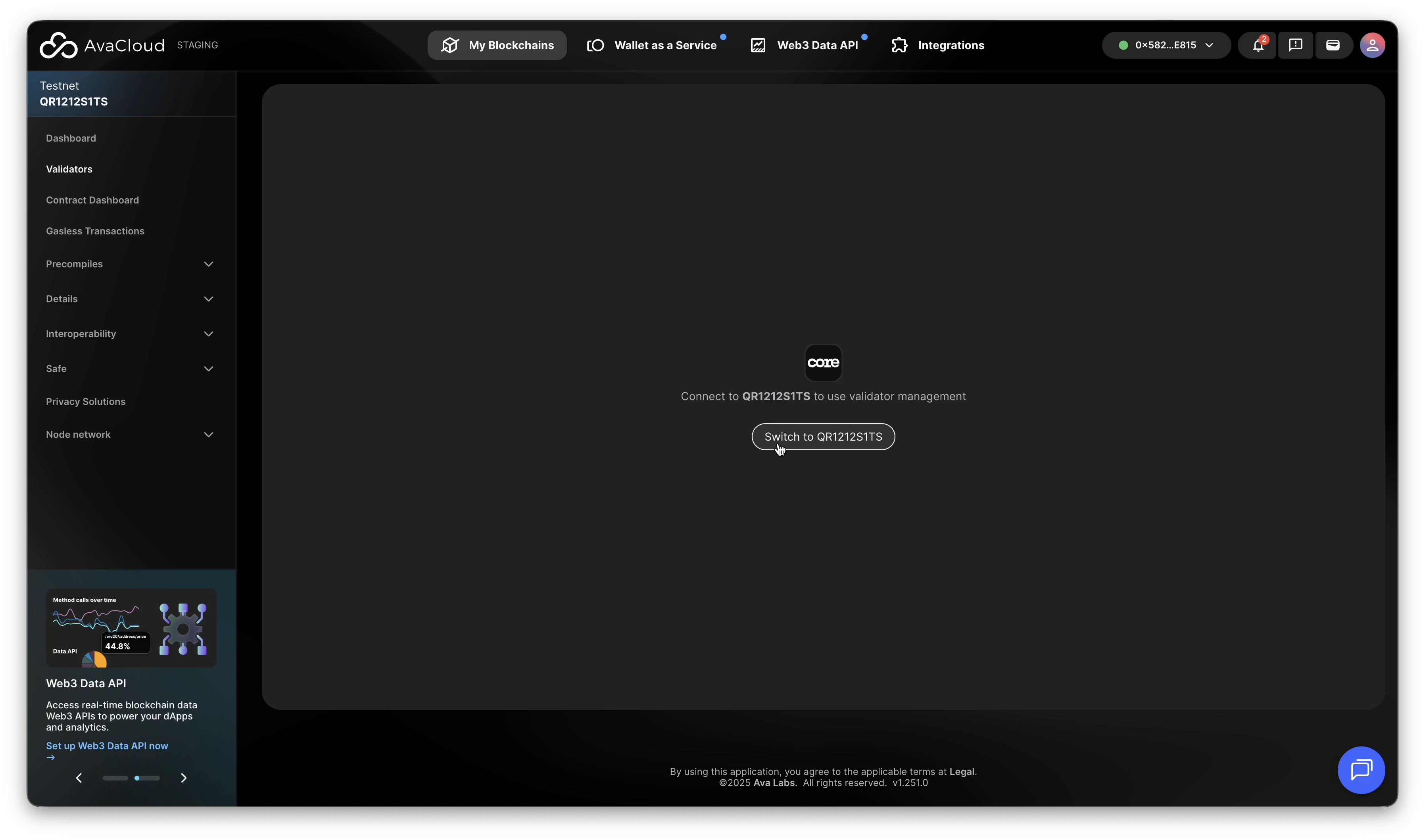Viewport: 1425px width, 840px height.
Task: Open Contract Dashboard in sidebar
Action: pos(92,200)
